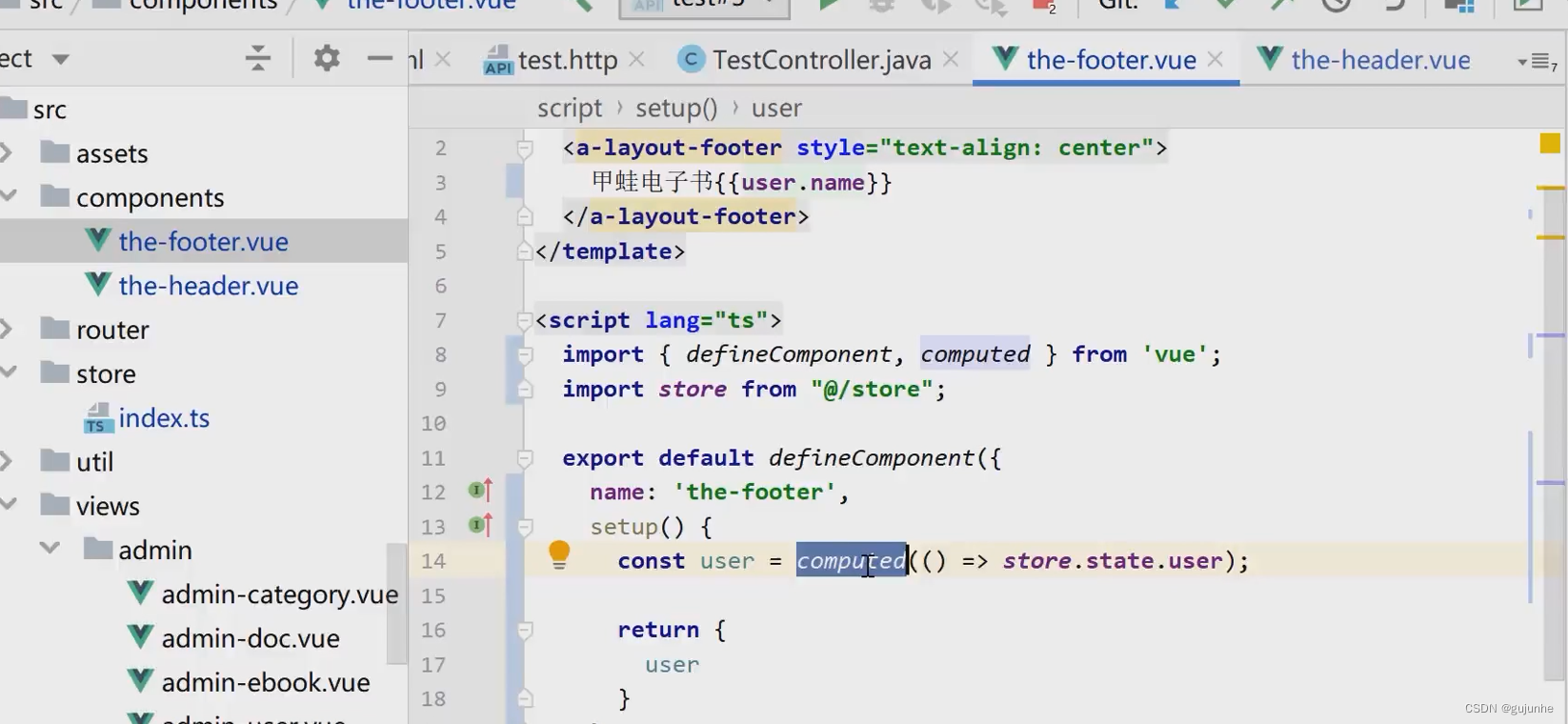This screenshot has width=1568, height=724.
Task: Close the TestController.java tab
Action: pos(951,59)
